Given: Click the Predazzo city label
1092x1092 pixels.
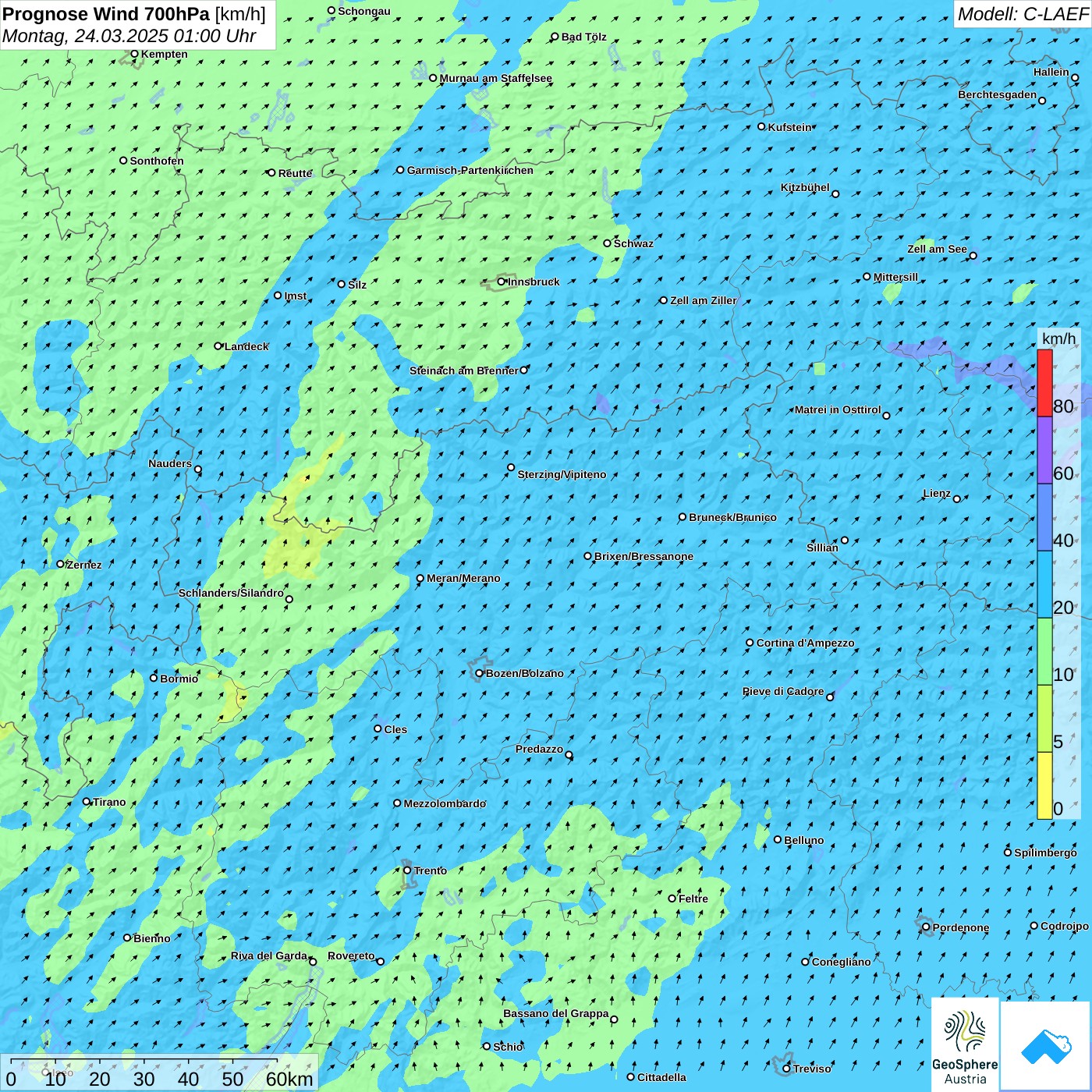Looking at the screenshot, I should (x=539, y=749).
